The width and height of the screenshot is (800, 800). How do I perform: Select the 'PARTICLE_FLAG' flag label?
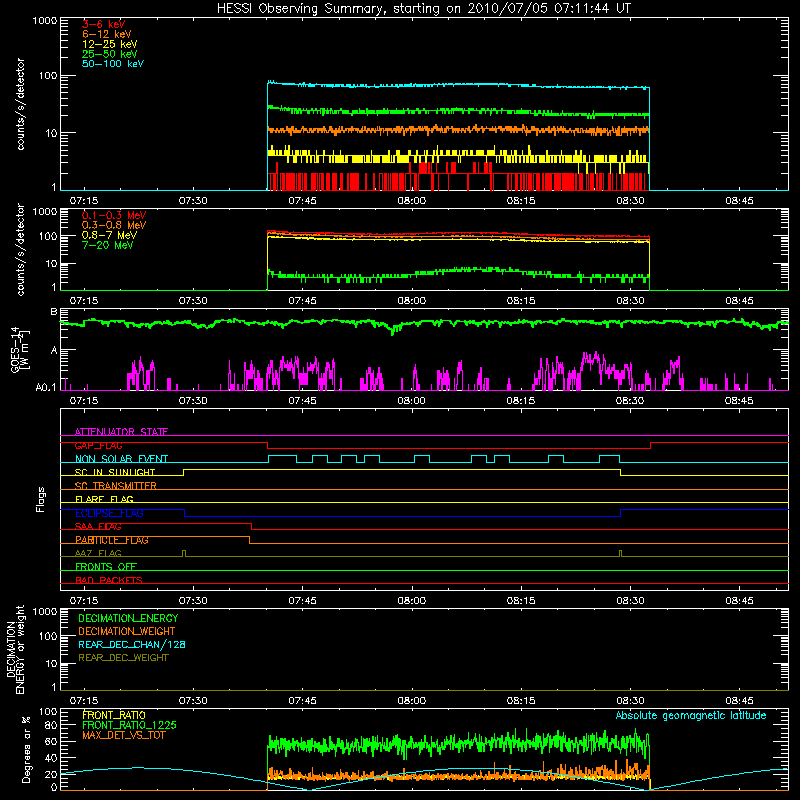pos(112,540)
